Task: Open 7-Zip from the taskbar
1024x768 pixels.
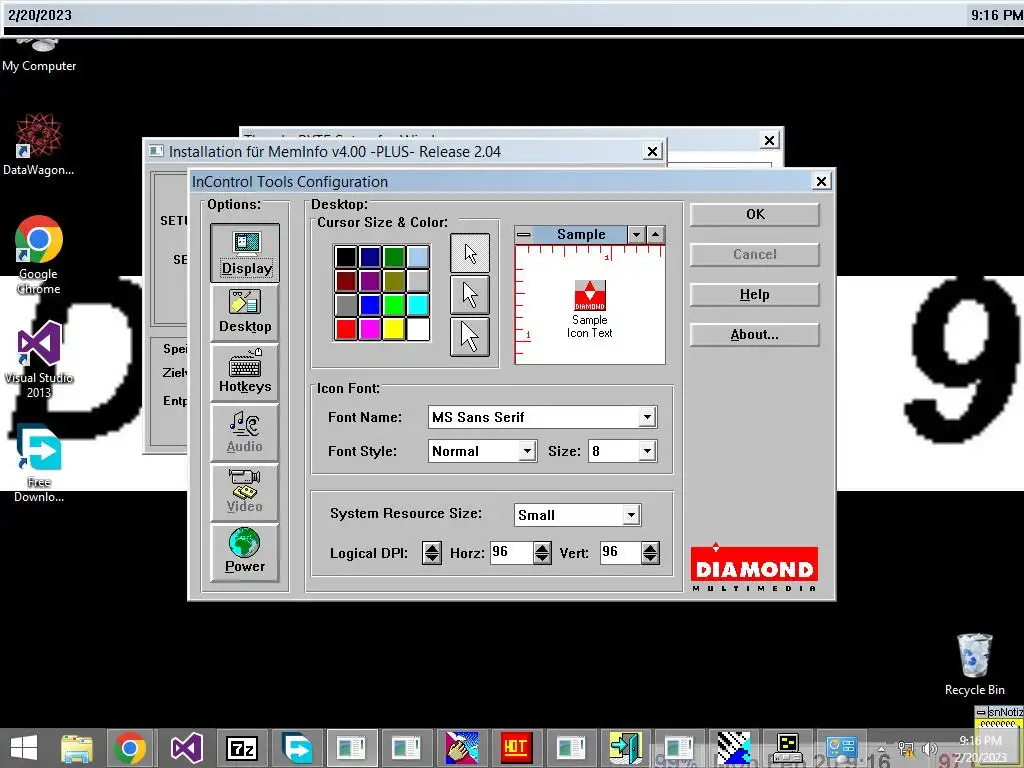Action: coord(242,748)
